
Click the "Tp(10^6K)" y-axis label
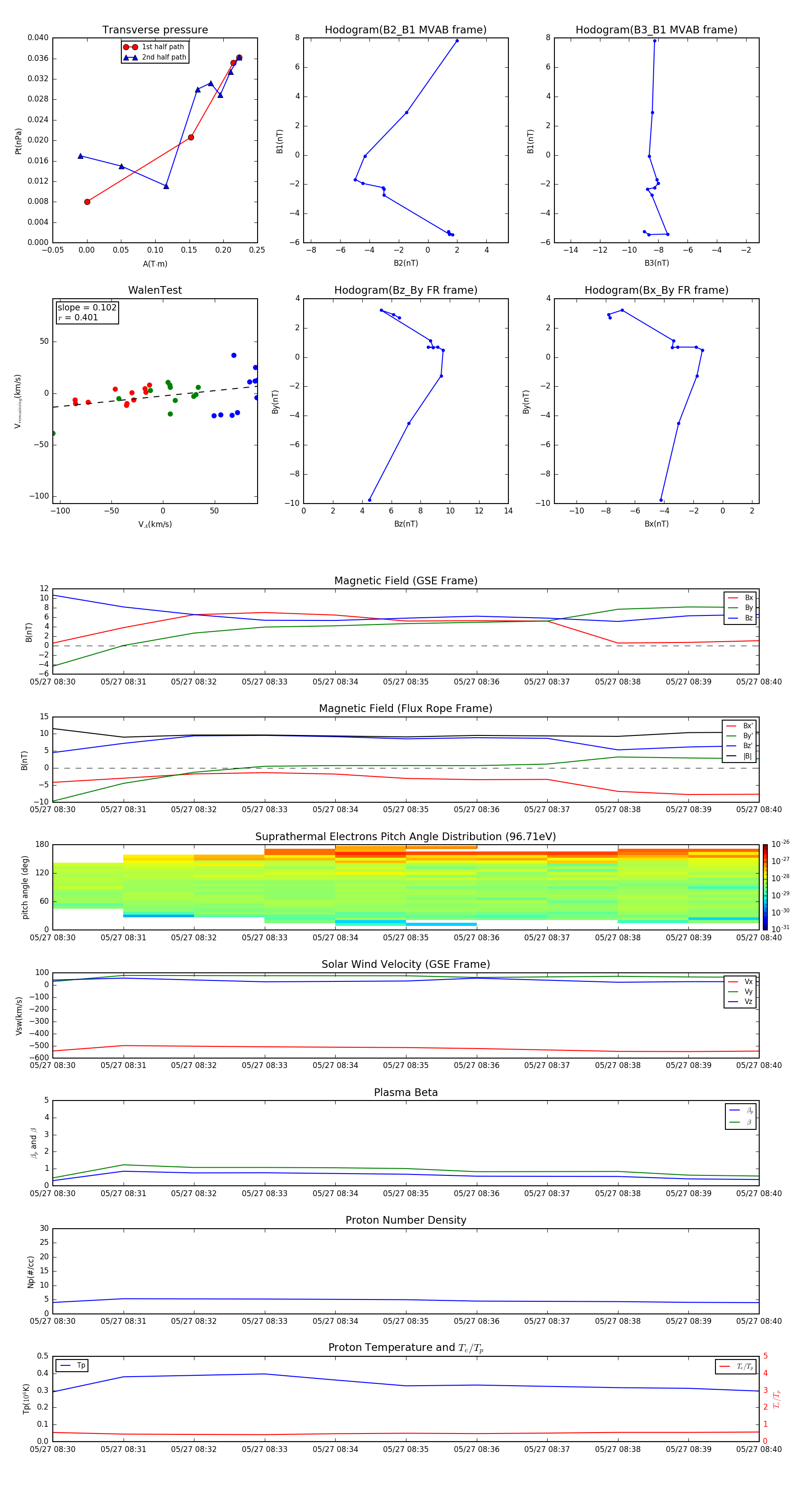26,1399
